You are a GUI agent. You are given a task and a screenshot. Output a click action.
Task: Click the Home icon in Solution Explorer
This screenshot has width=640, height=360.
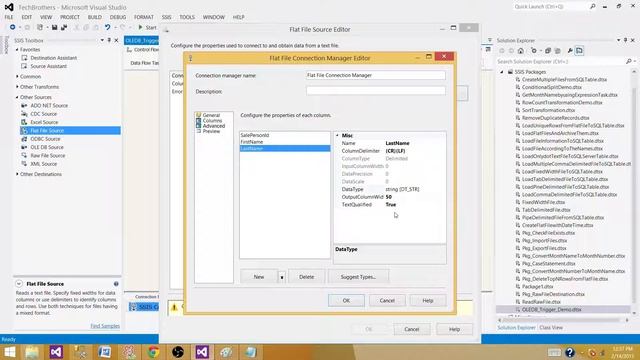pyautogui.click(x=520, y=51)
